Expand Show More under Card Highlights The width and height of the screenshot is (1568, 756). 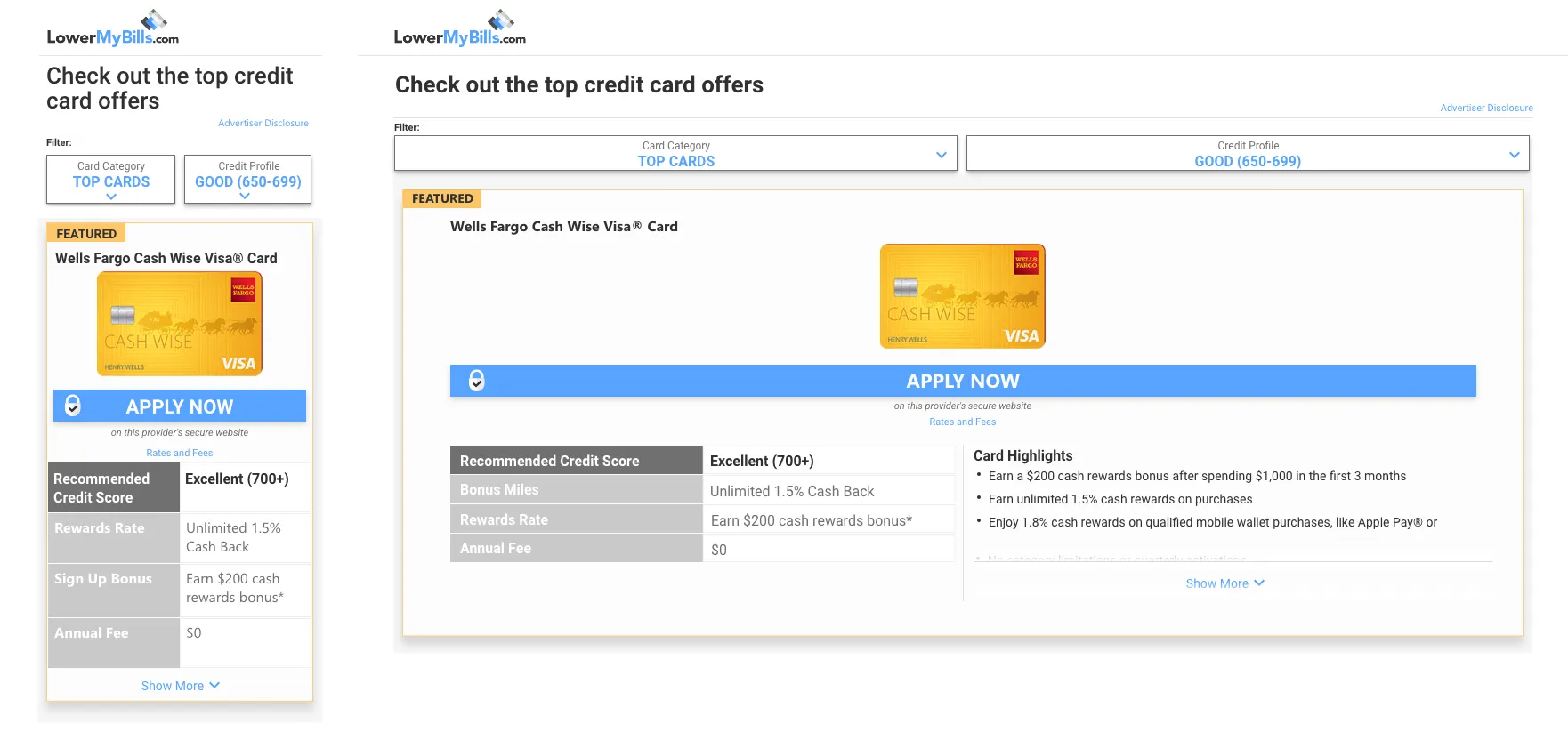pos(1225,583)
